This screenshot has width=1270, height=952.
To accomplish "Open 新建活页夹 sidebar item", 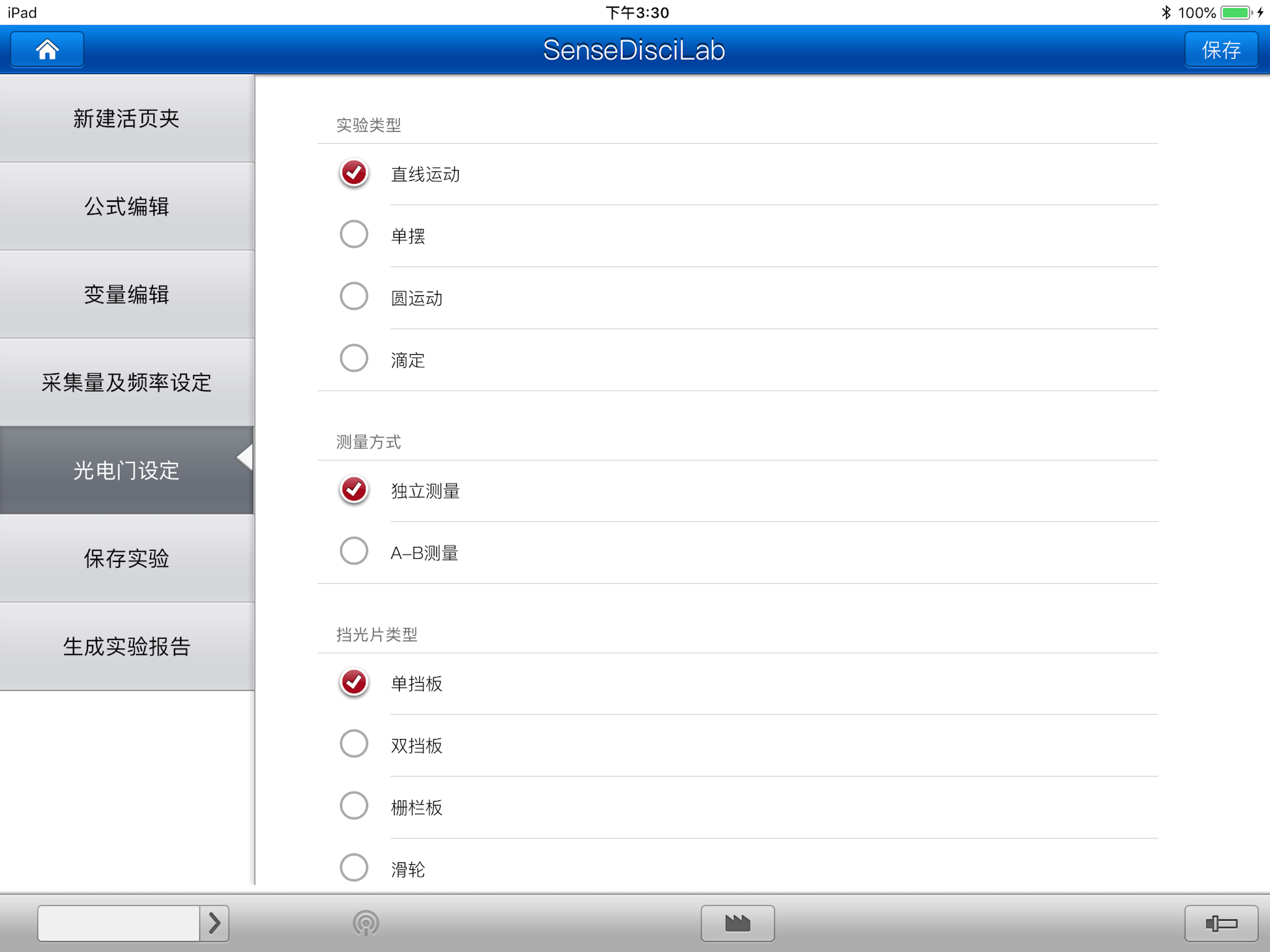I will (127, 118).
